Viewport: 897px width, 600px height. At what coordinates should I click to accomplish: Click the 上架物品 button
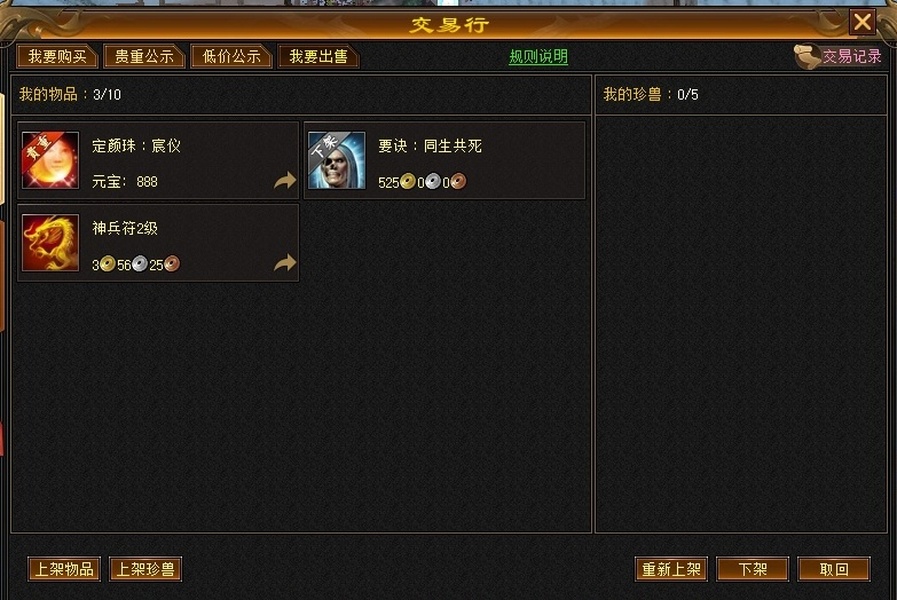64,569
